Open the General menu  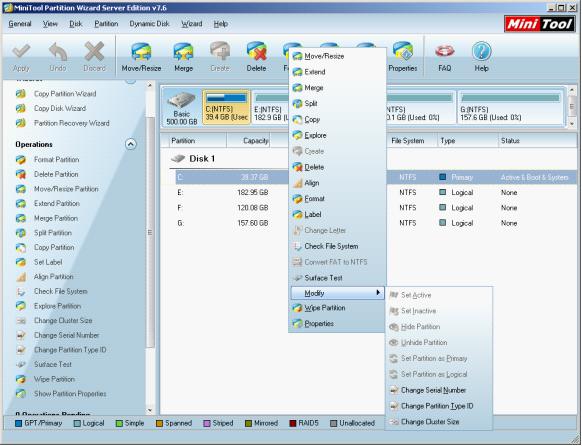point(20,24)
